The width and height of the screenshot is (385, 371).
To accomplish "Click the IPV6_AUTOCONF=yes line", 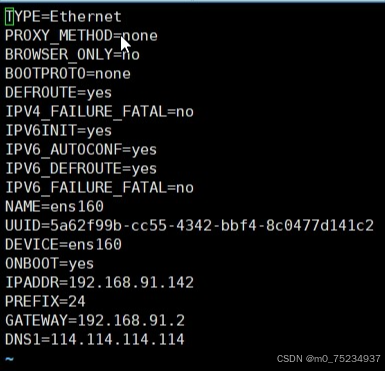I will (81, 150).
